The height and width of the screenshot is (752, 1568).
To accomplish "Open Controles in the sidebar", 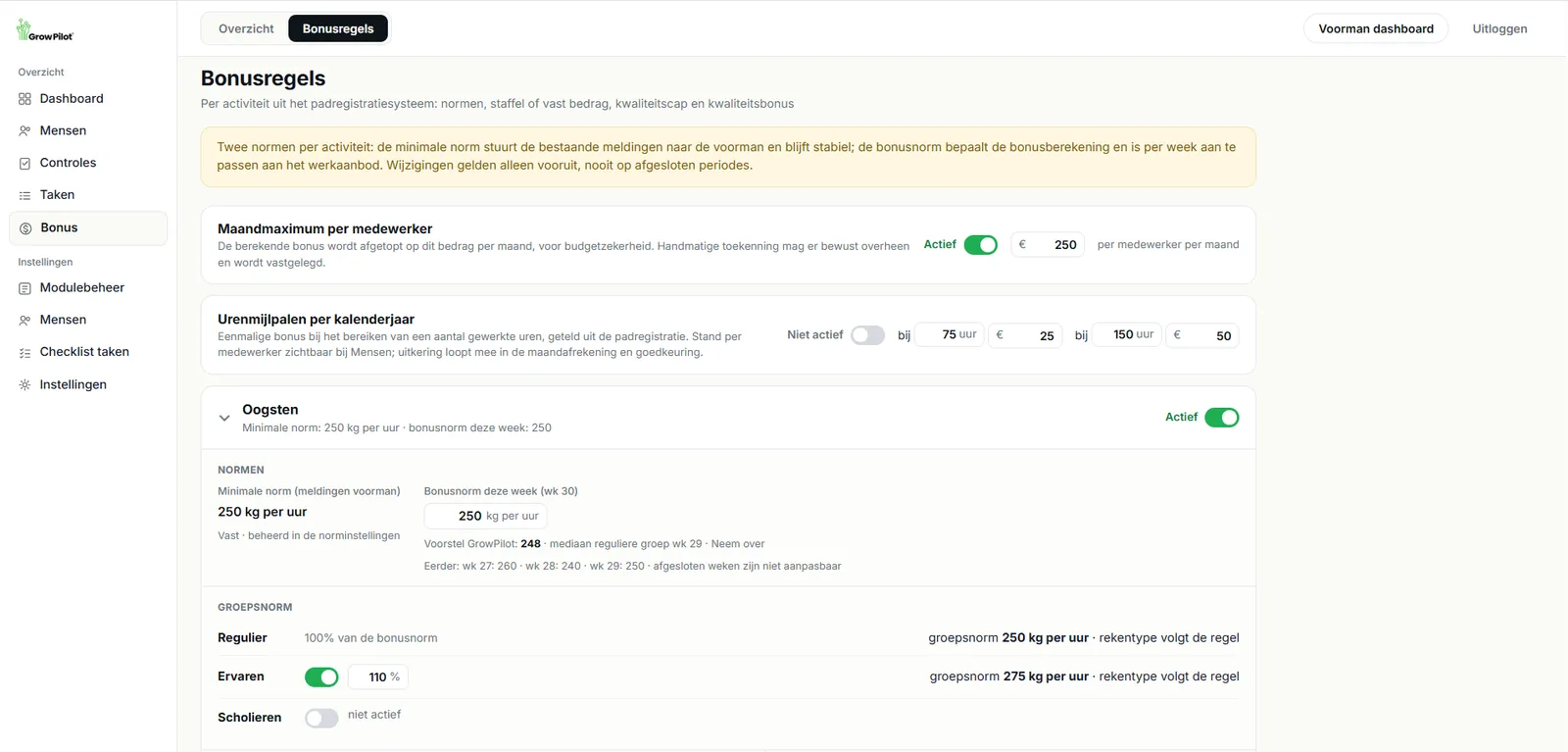I will coord(88,163).
